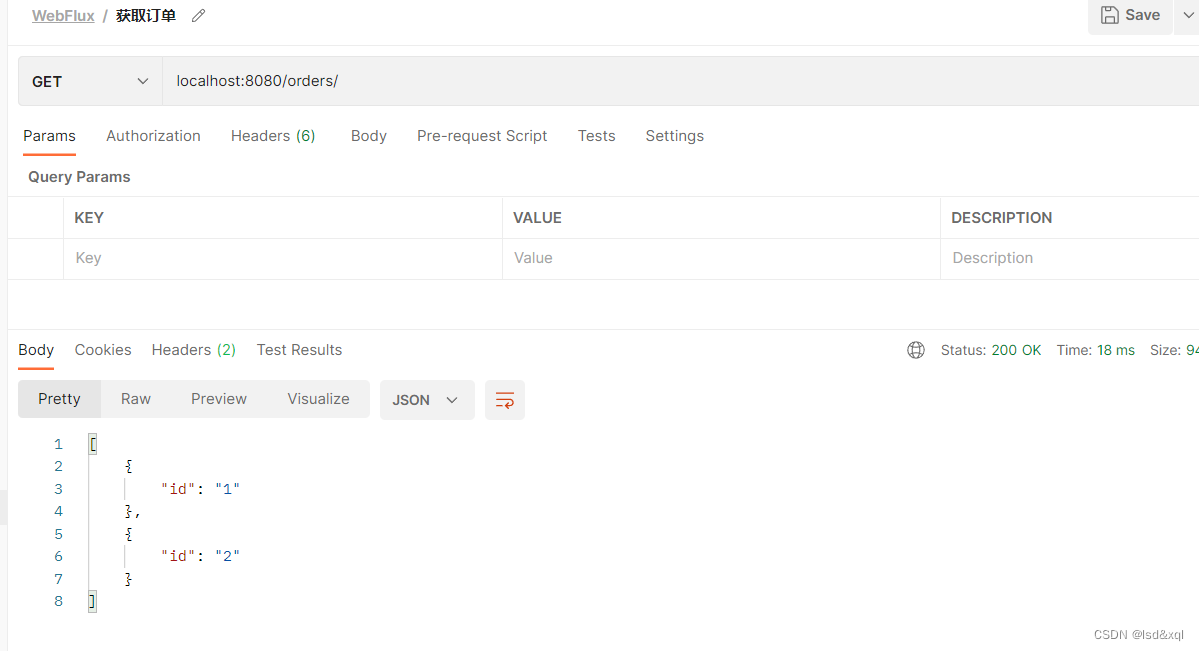Open the WebFlux collection link
1199x651 pixels.
[63, 15]
